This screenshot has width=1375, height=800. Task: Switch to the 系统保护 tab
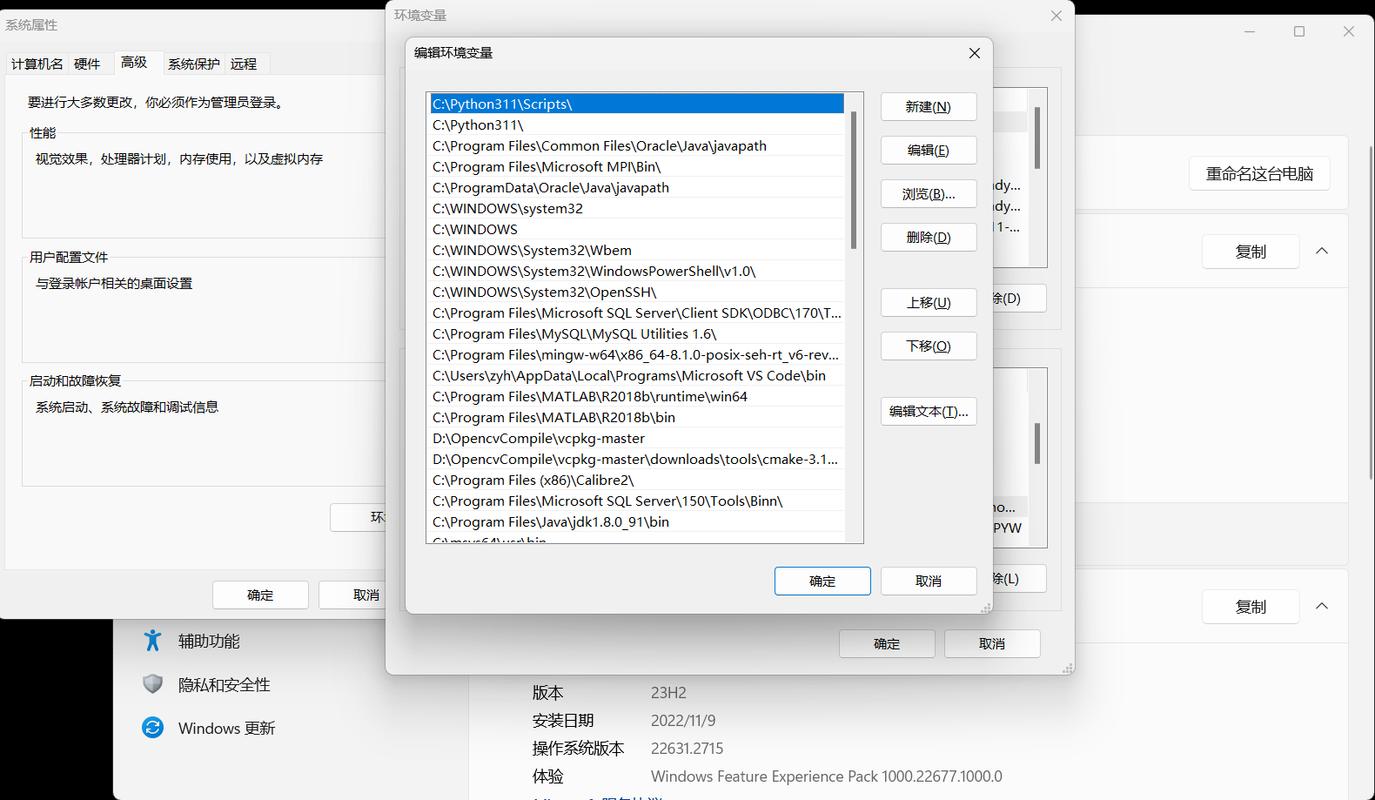[194, 63]
